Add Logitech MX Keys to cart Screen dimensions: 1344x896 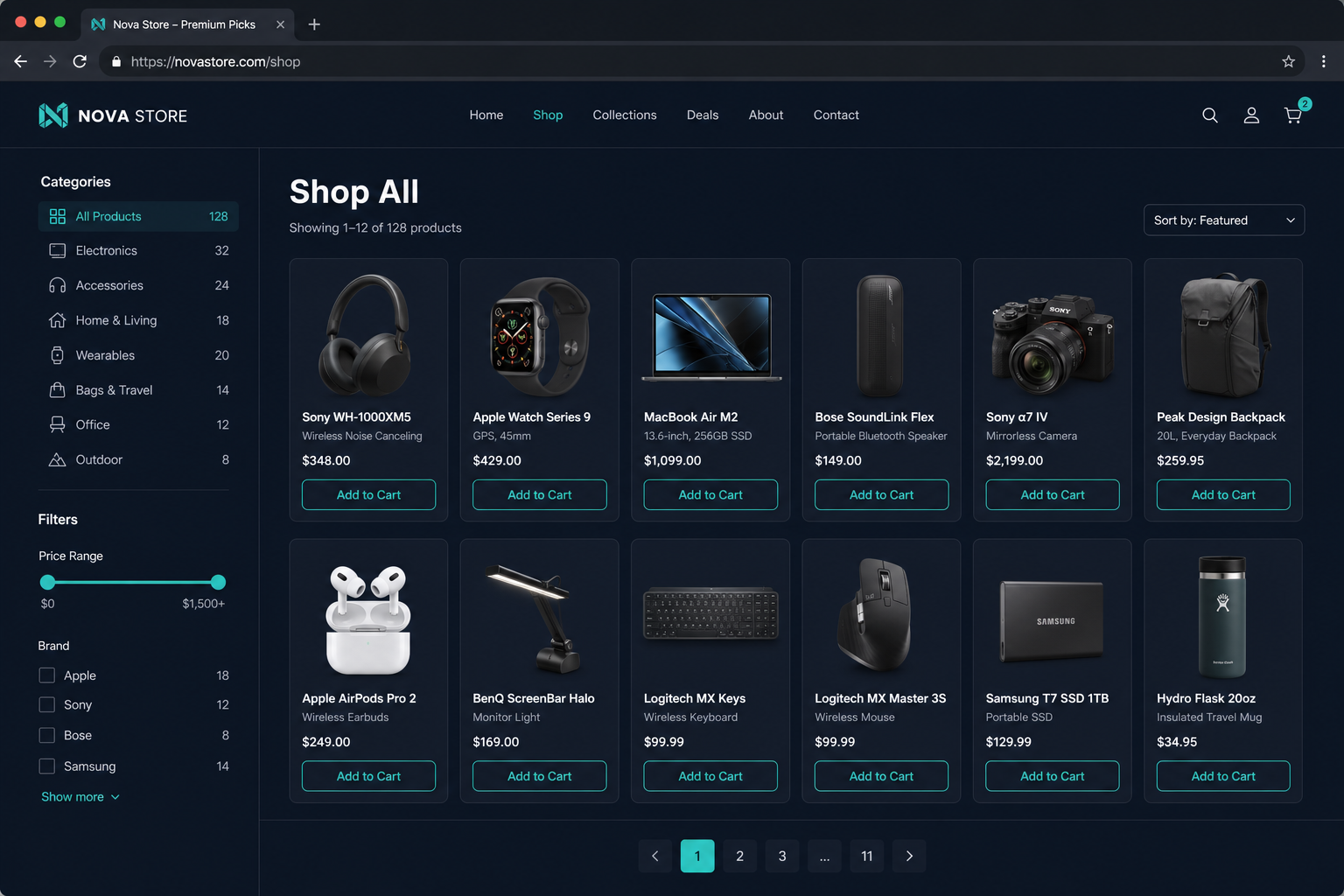[x=710, y=776]
